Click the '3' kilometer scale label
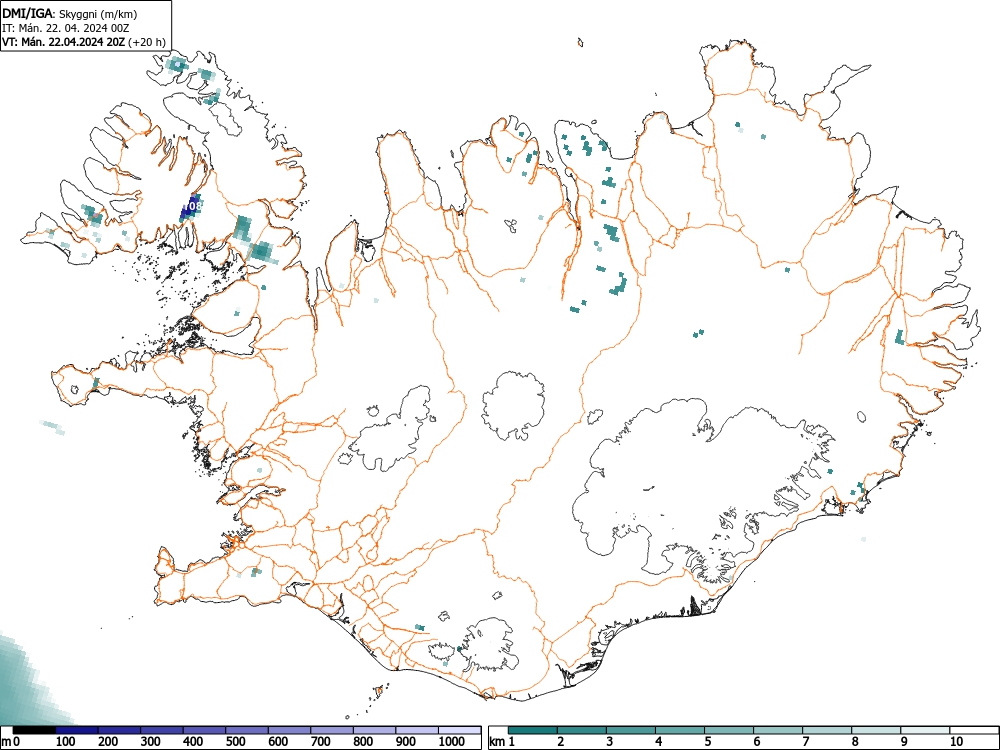Viewport: 1000px width, 750px height. click(x=610, y=741)
